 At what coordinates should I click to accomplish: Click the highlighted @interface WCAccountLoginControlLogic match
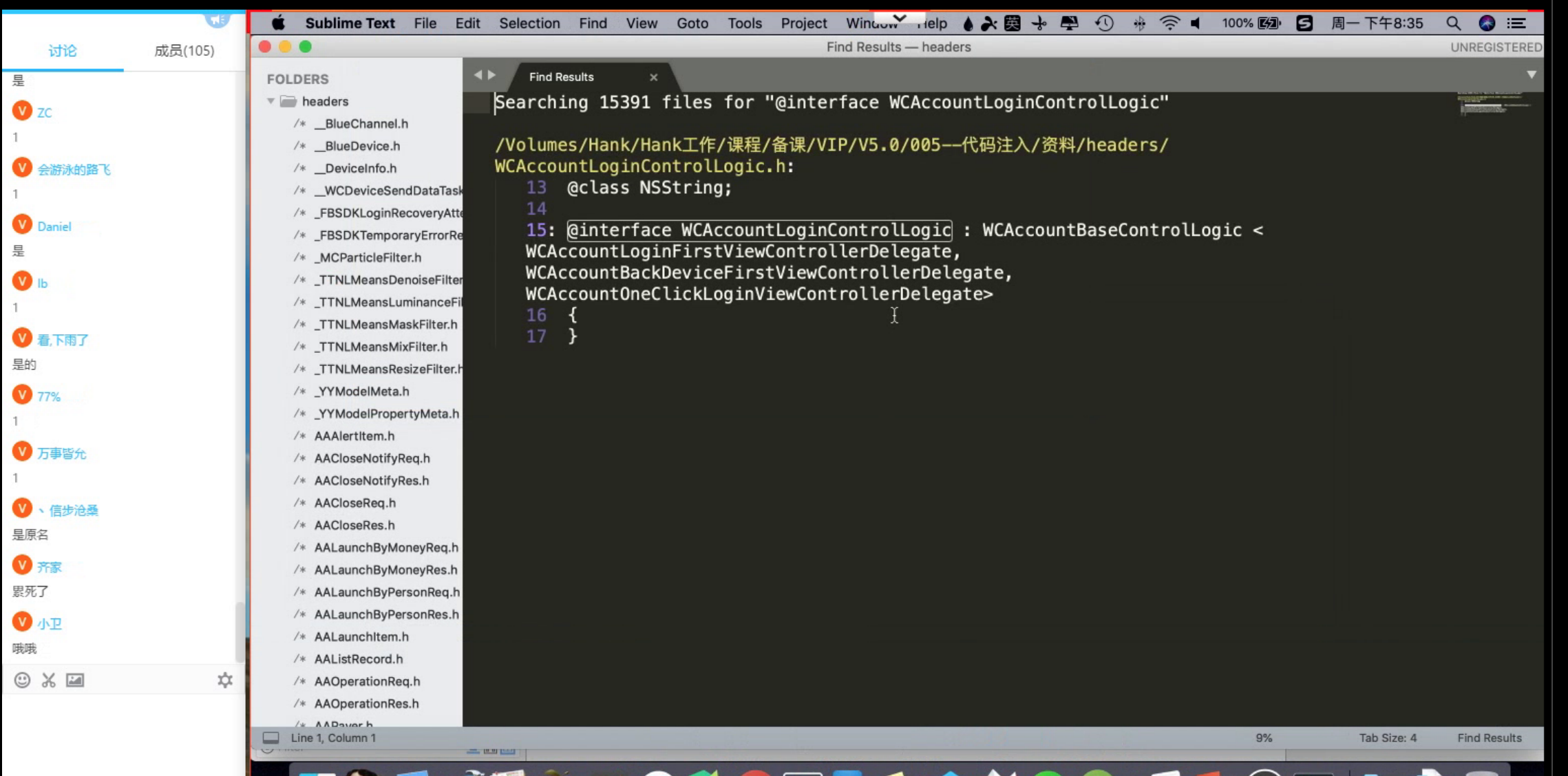(759, 230)
